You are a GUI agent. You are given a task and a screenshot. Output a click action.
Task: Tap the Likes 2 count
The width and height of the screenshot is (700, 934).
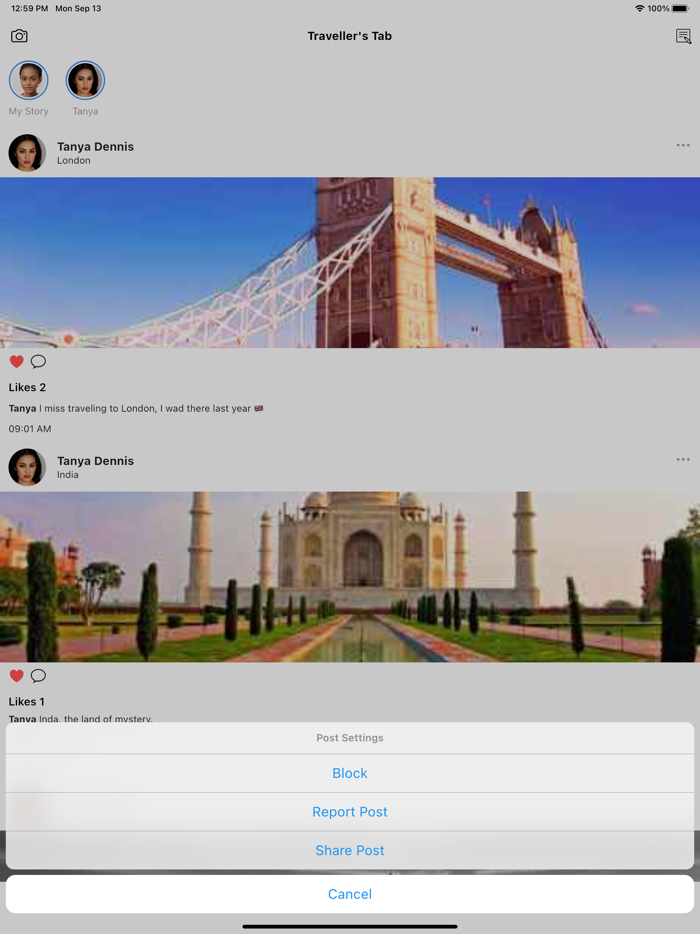(27, 387)
